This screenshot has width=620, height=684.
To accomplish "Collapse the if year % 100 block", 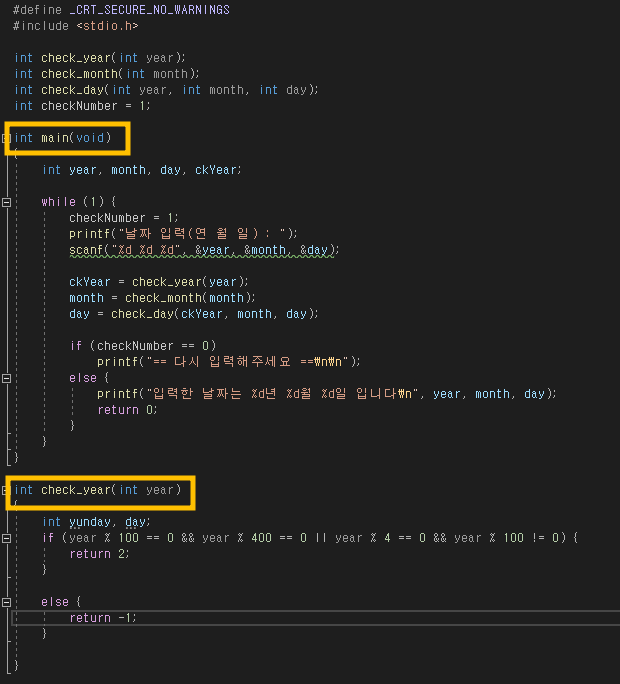I will click(x=6, y=538).
